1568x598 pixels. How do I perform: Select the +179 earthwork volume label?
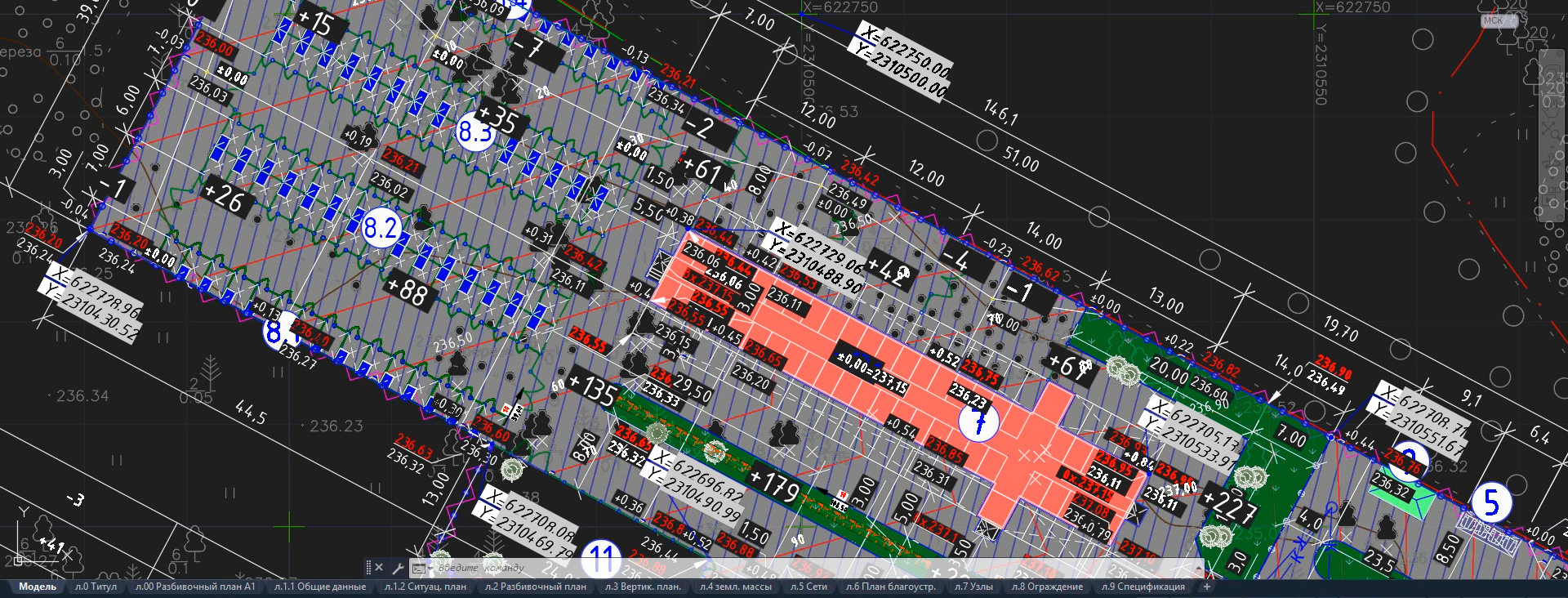click(x=774, y=484)
